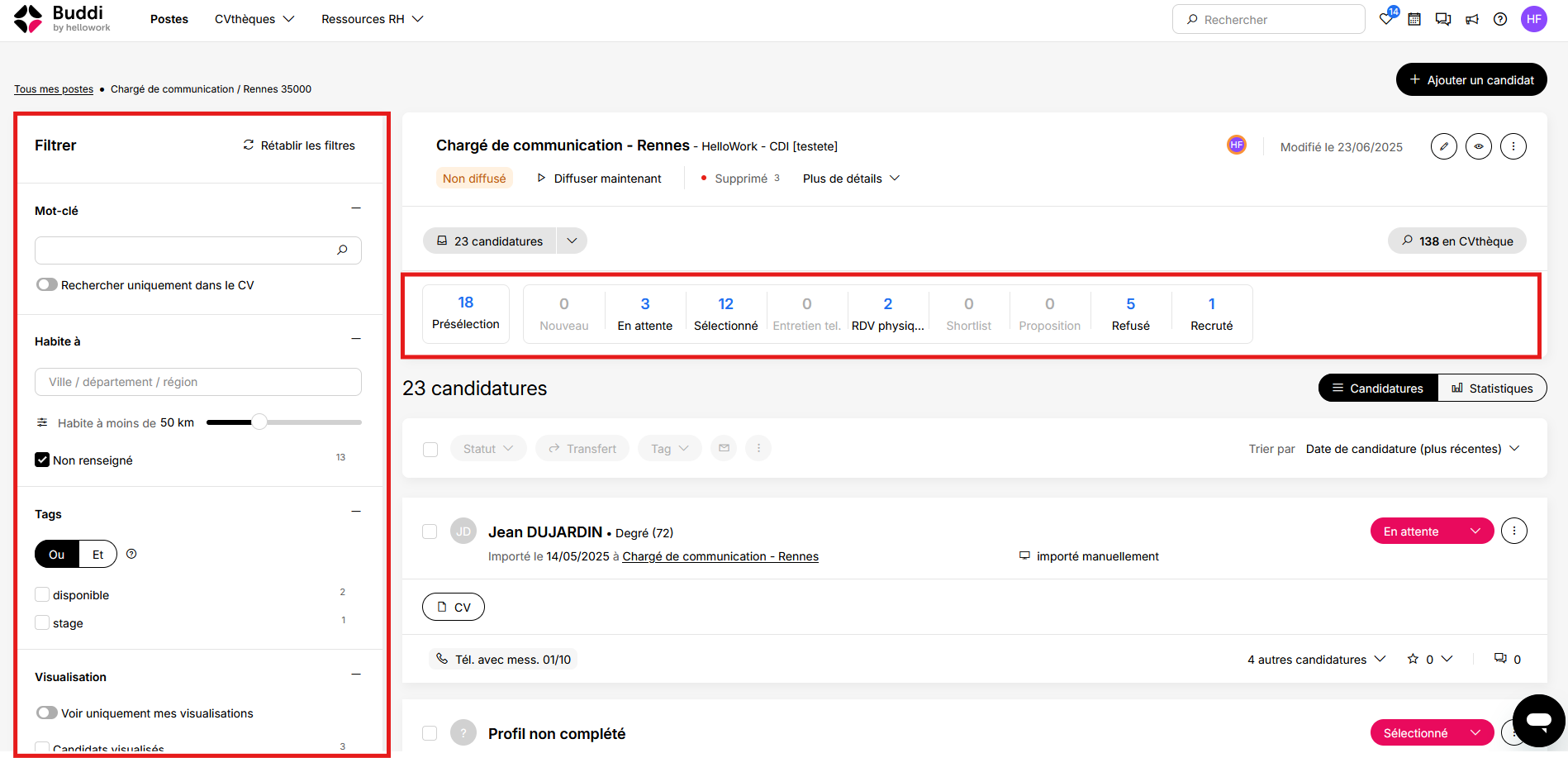Open favorites heart icon with badge

click(1388, 18)
